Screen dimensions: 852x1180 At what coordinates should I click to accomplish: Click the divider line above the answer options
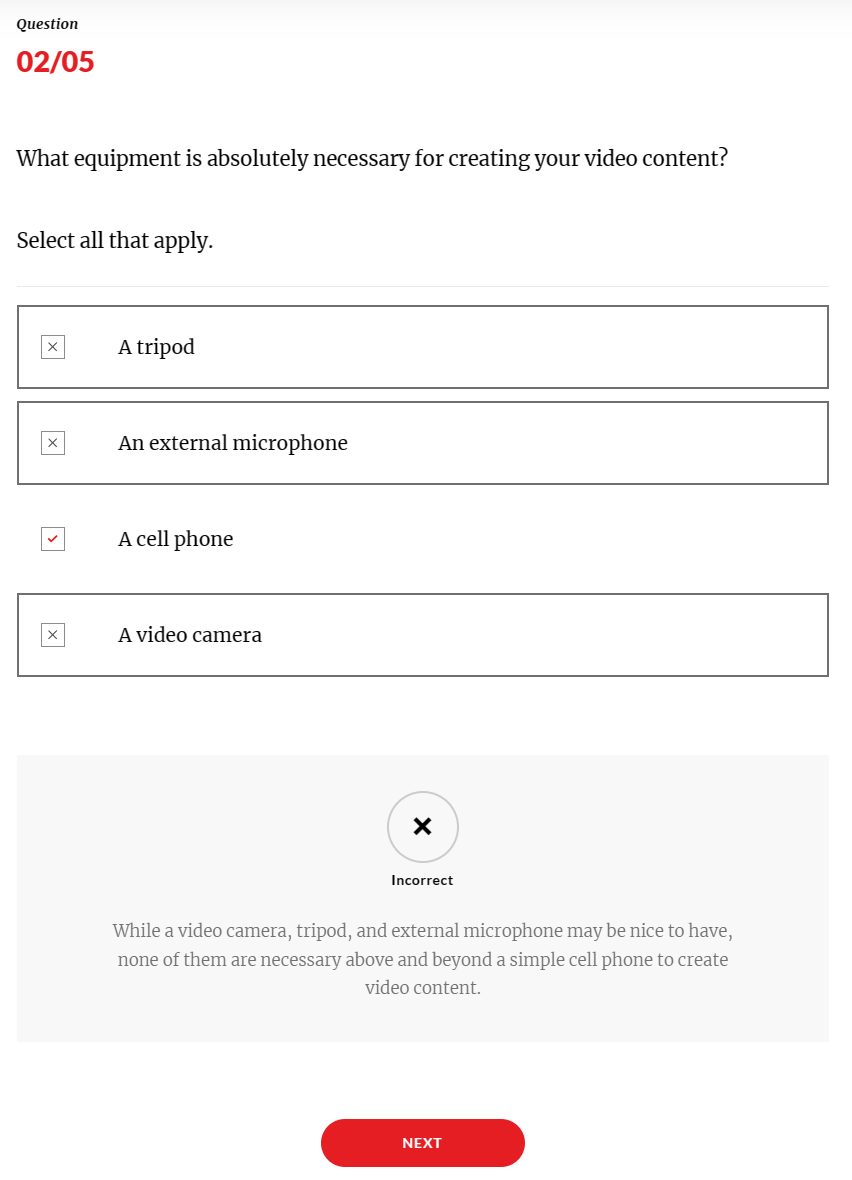tap(423, 287)
